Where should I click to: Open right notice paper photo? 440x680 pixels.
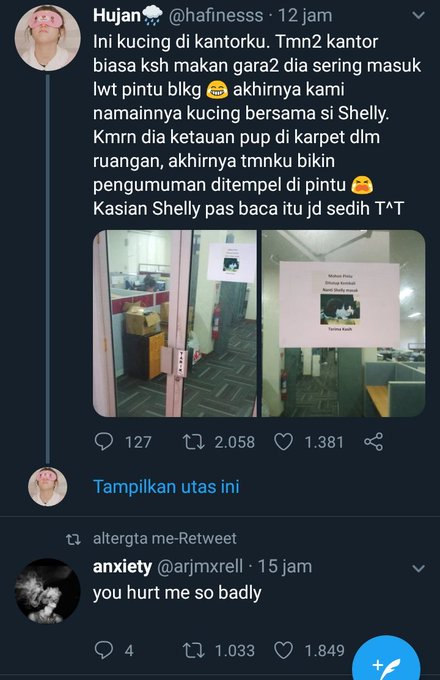[343, 324]
